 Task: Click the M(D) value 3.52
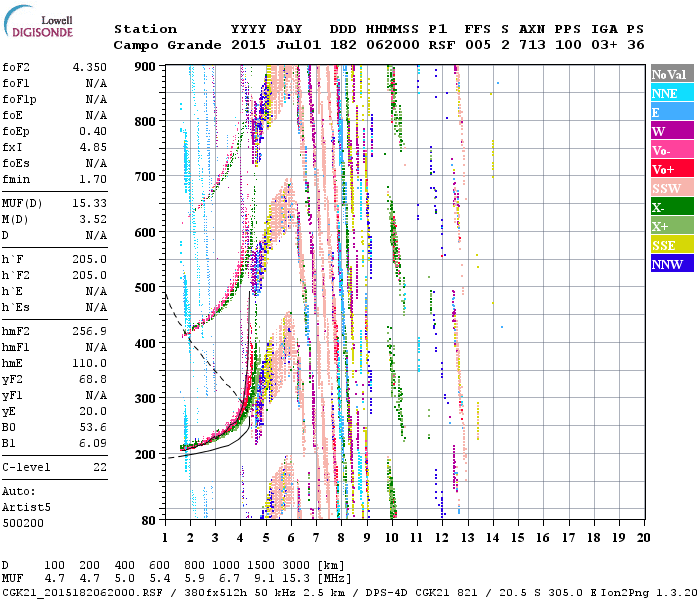[x=93, y=220]
